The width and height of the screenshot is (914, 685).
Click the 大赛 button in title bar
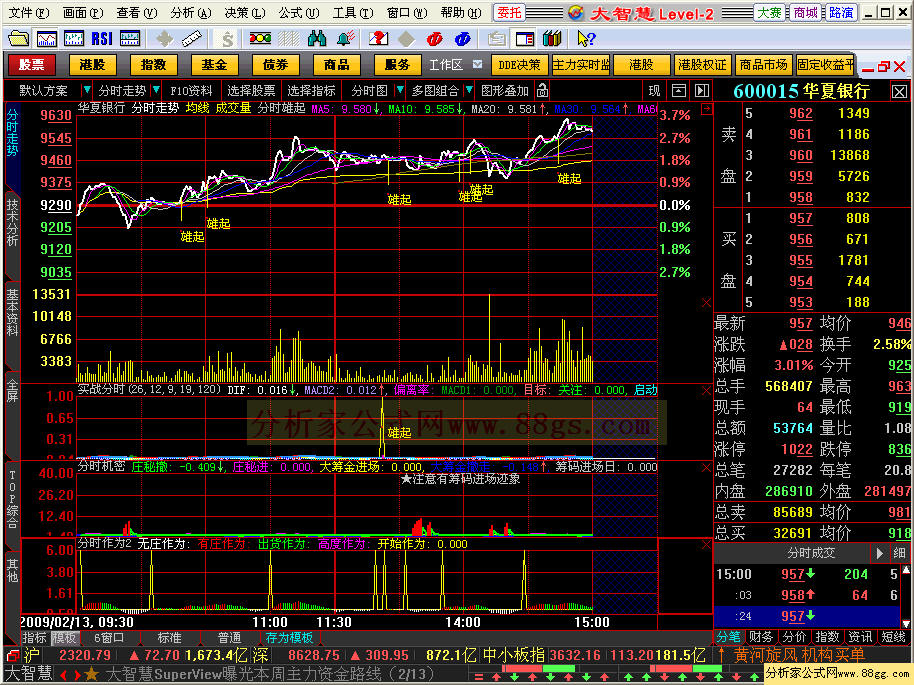(x=769, y=13)
